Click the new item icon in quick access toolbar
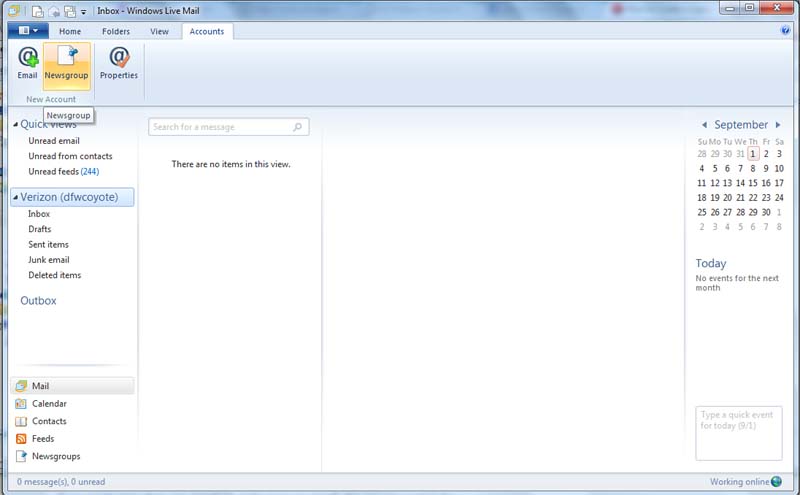The width and height of the screenshot is (800, 495). click(x=37, y=11)
